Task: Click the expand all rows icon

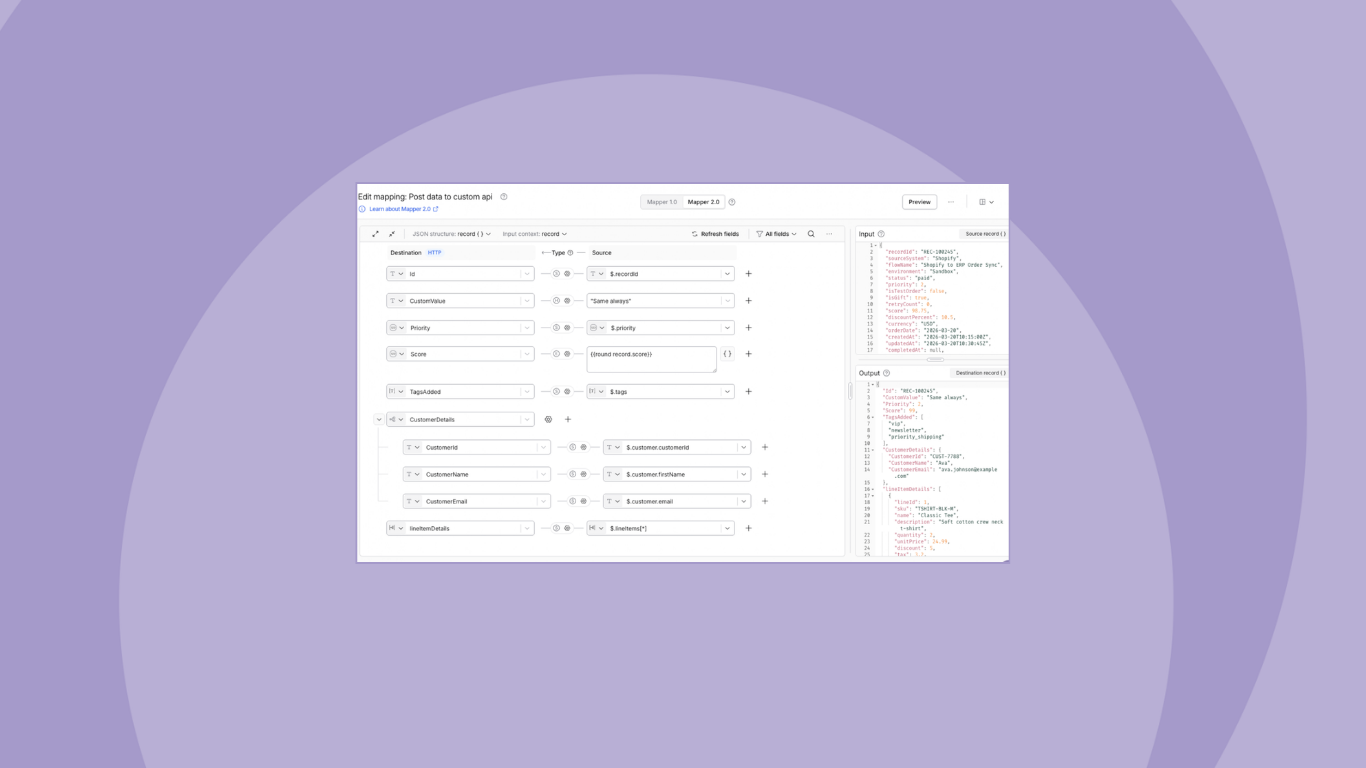Action: 376,234
